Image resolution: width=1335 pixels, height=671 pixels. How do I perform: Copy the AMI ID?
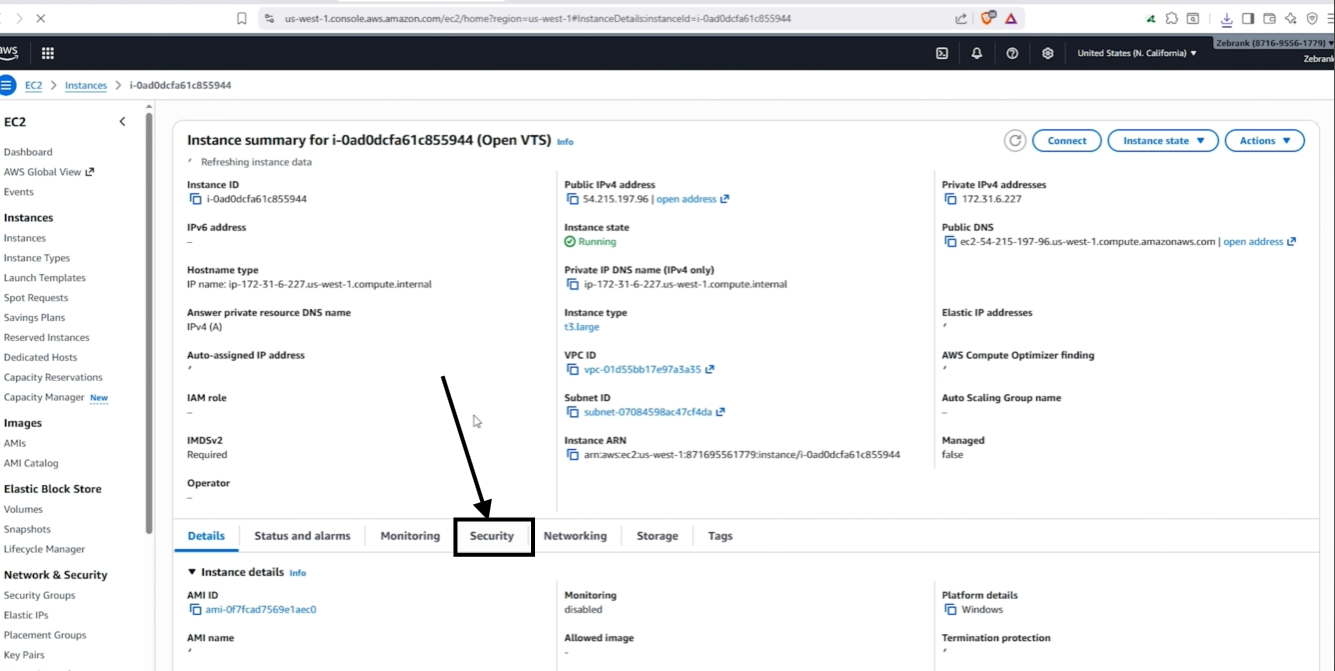coord(195,609)
